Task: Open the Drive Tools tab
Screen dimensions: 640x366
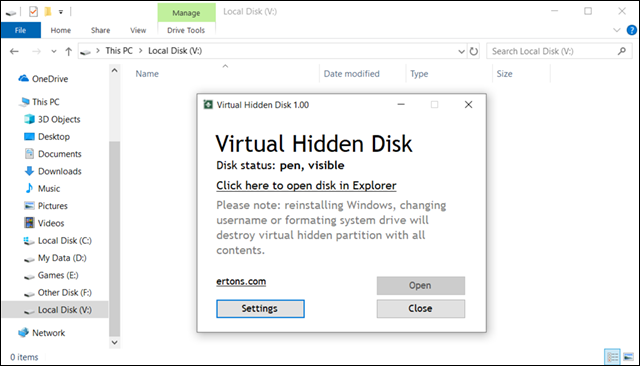Action: pos(186,30)
